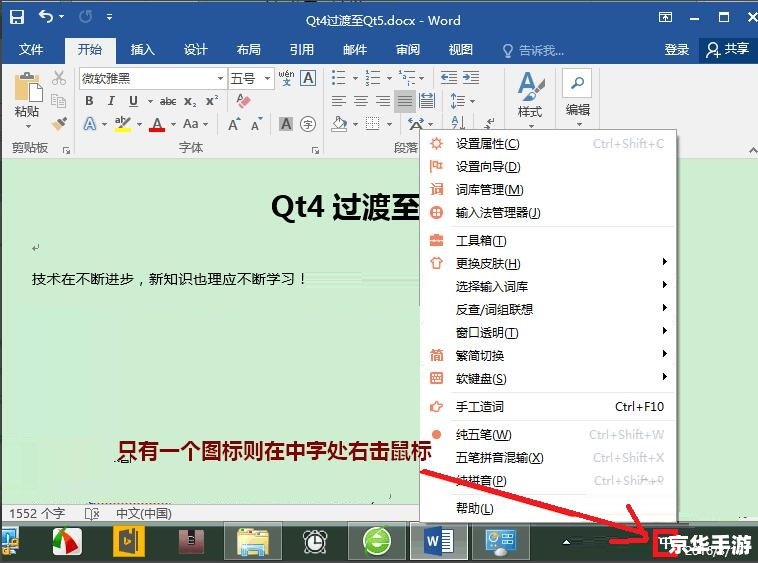Viewport: 758px width, 563px height.
Task: Switch to the 插入 tab
Action: click(142, 50)
